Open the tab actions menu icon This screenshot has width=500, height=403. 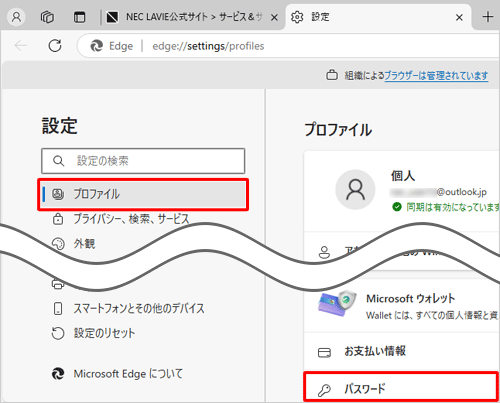(x=79, y=17)
